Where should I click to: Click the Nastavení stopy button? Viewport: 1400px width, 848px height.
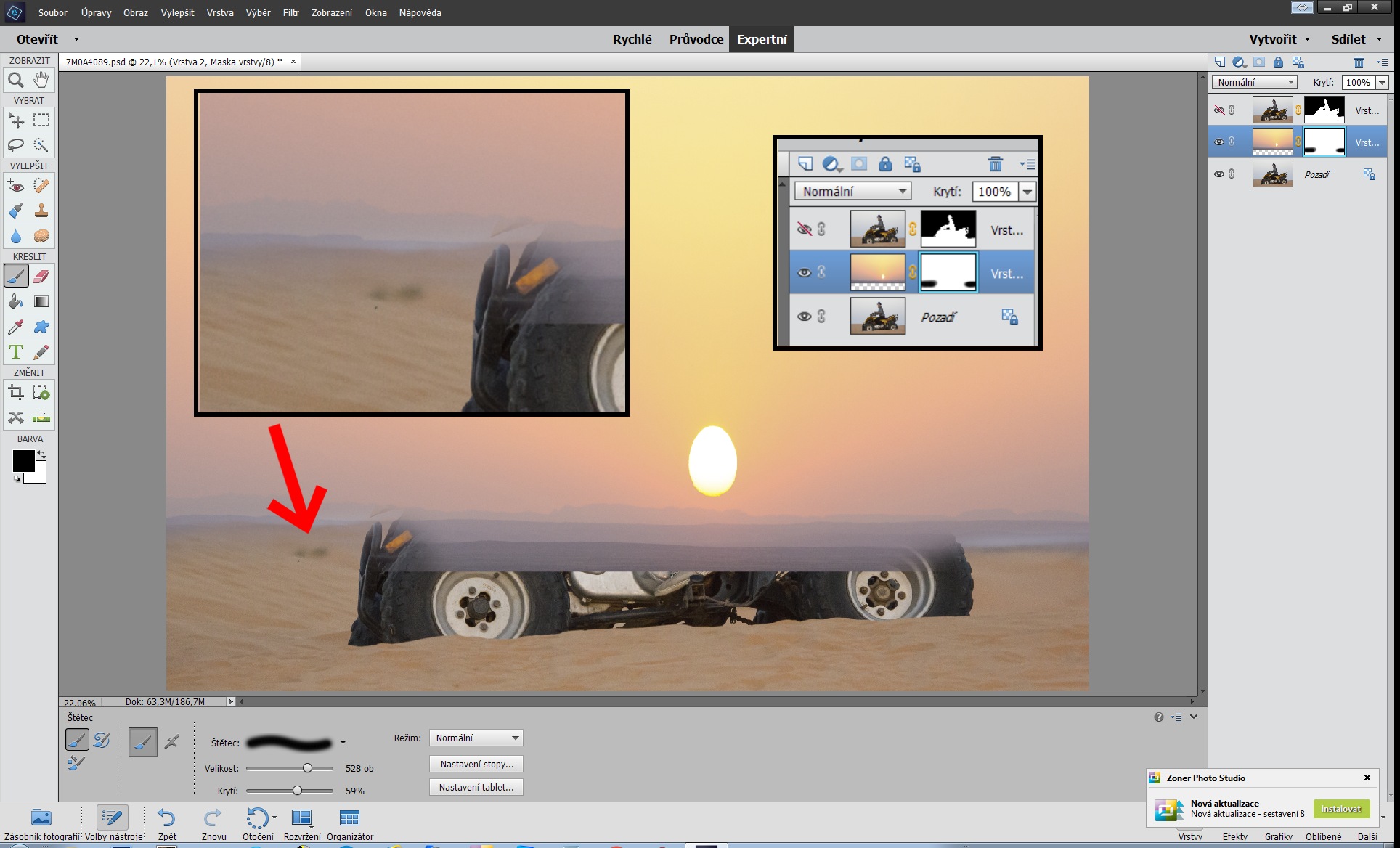476,764
